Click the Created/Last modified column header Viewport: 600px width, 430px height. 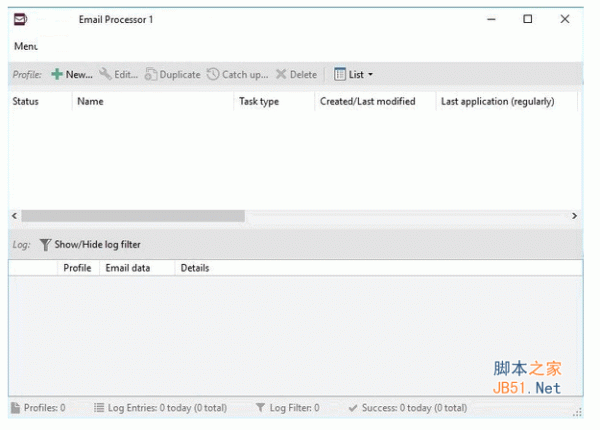367,102
